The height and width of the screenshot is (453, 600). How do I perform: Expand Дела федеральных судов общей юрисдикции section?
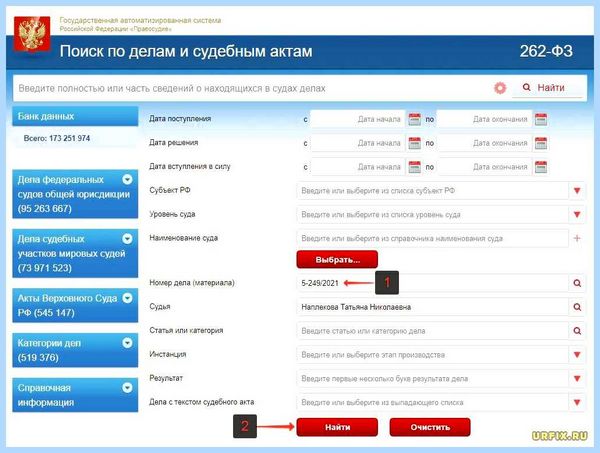click(127, 179)
